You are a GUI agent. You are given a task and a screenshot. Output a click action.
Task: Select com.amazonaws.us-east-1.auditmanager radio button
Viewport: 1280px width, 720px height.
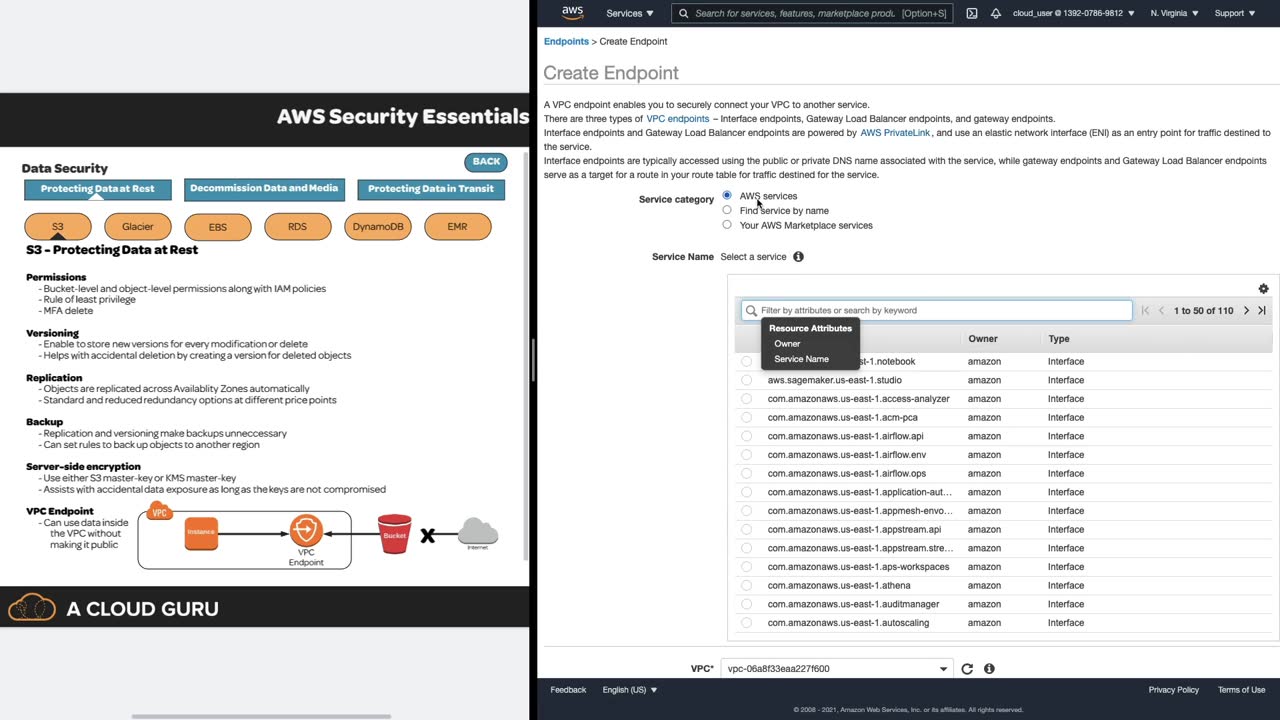coord(746,604)
